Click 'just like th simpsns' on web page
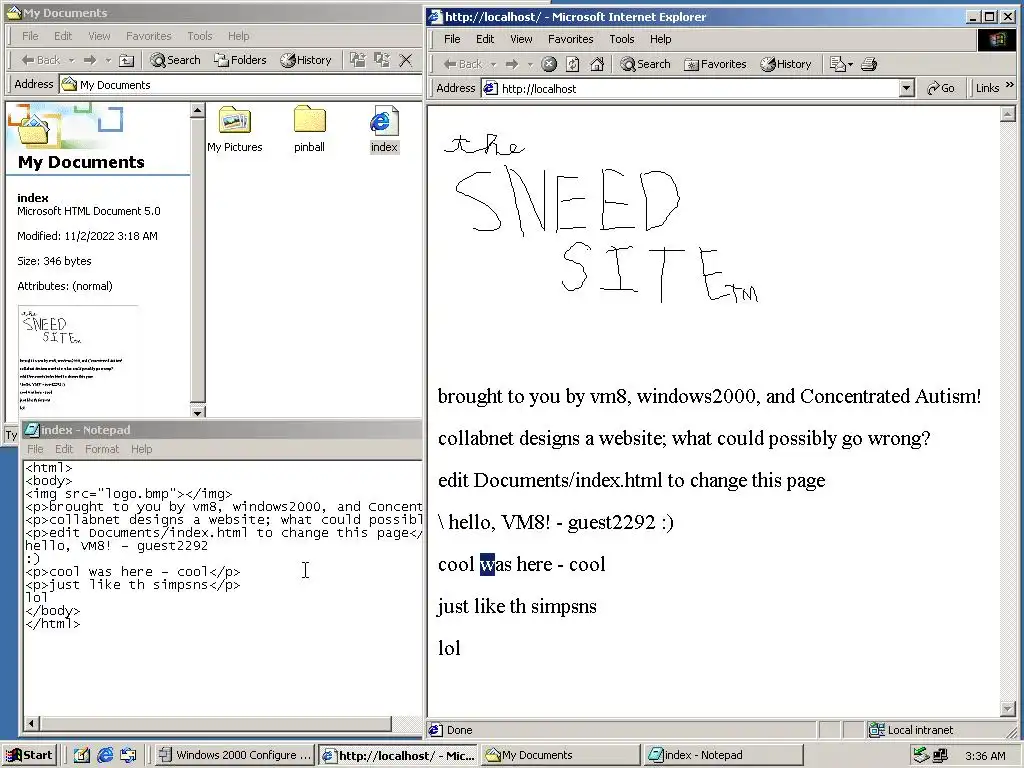This screenshot has height=768, width=1024. pyautogui.click(x=517, y=607)
